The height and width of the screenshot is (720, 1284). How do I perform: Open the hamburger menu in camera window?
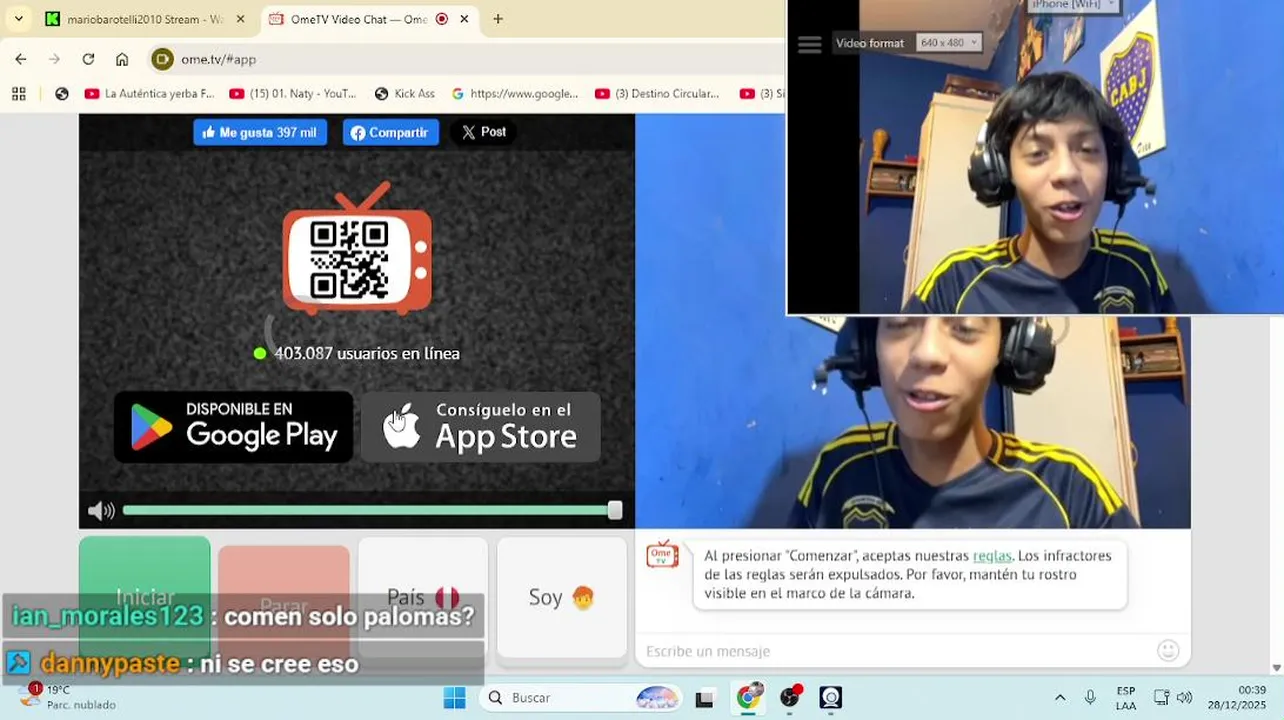809,44
